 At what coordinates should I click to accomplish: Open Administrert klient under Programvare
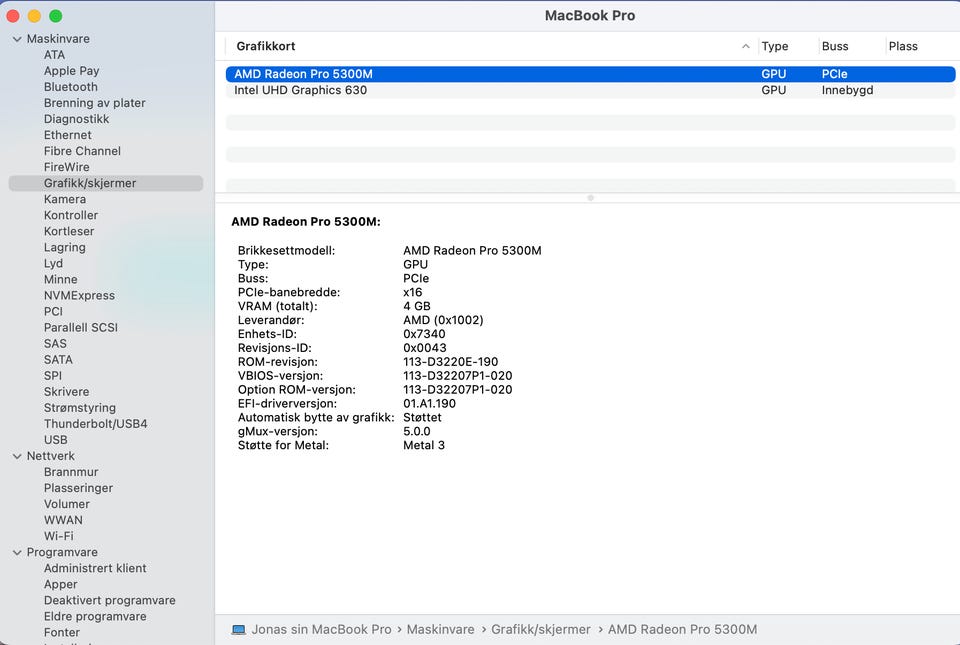point(95,568)
